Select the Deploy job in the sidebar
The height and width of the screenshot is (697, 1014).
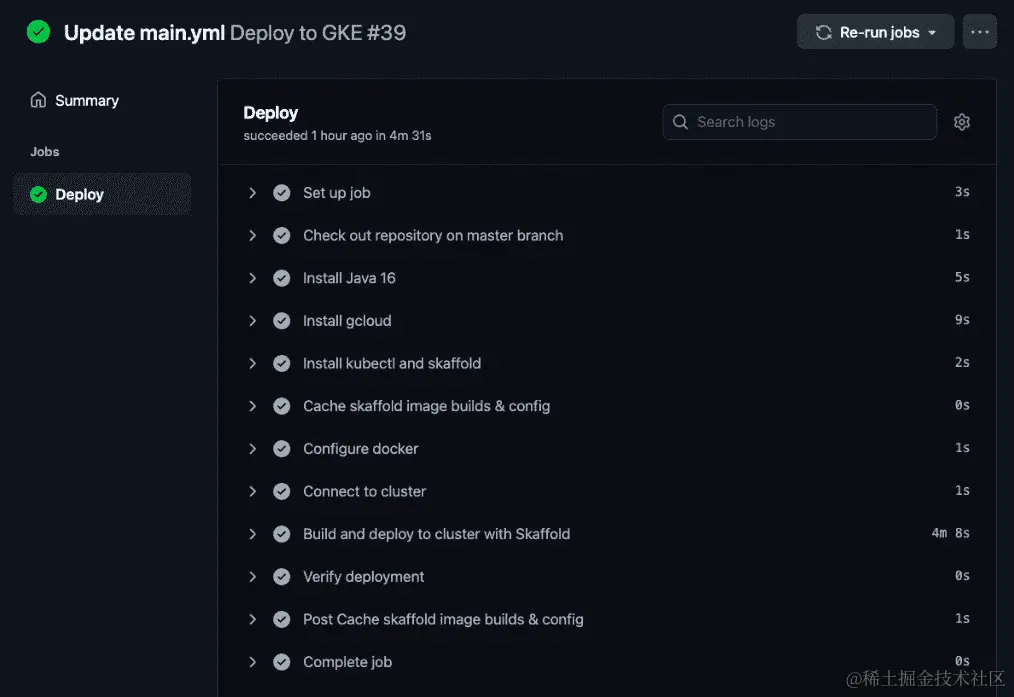[80, 194]
